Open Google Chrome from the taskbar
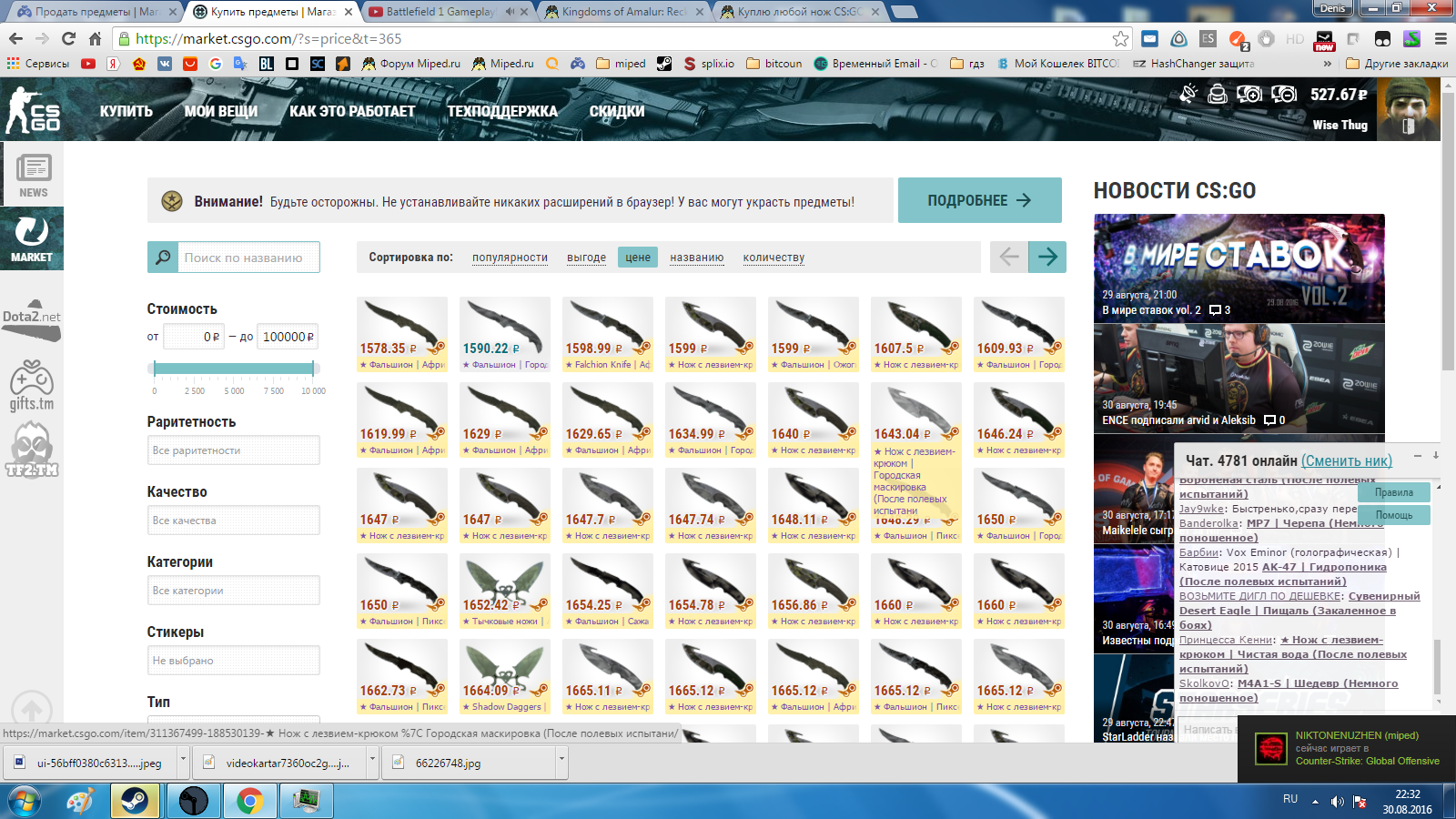The height and width of the screenshot is (819, 1456). point(249,801)
